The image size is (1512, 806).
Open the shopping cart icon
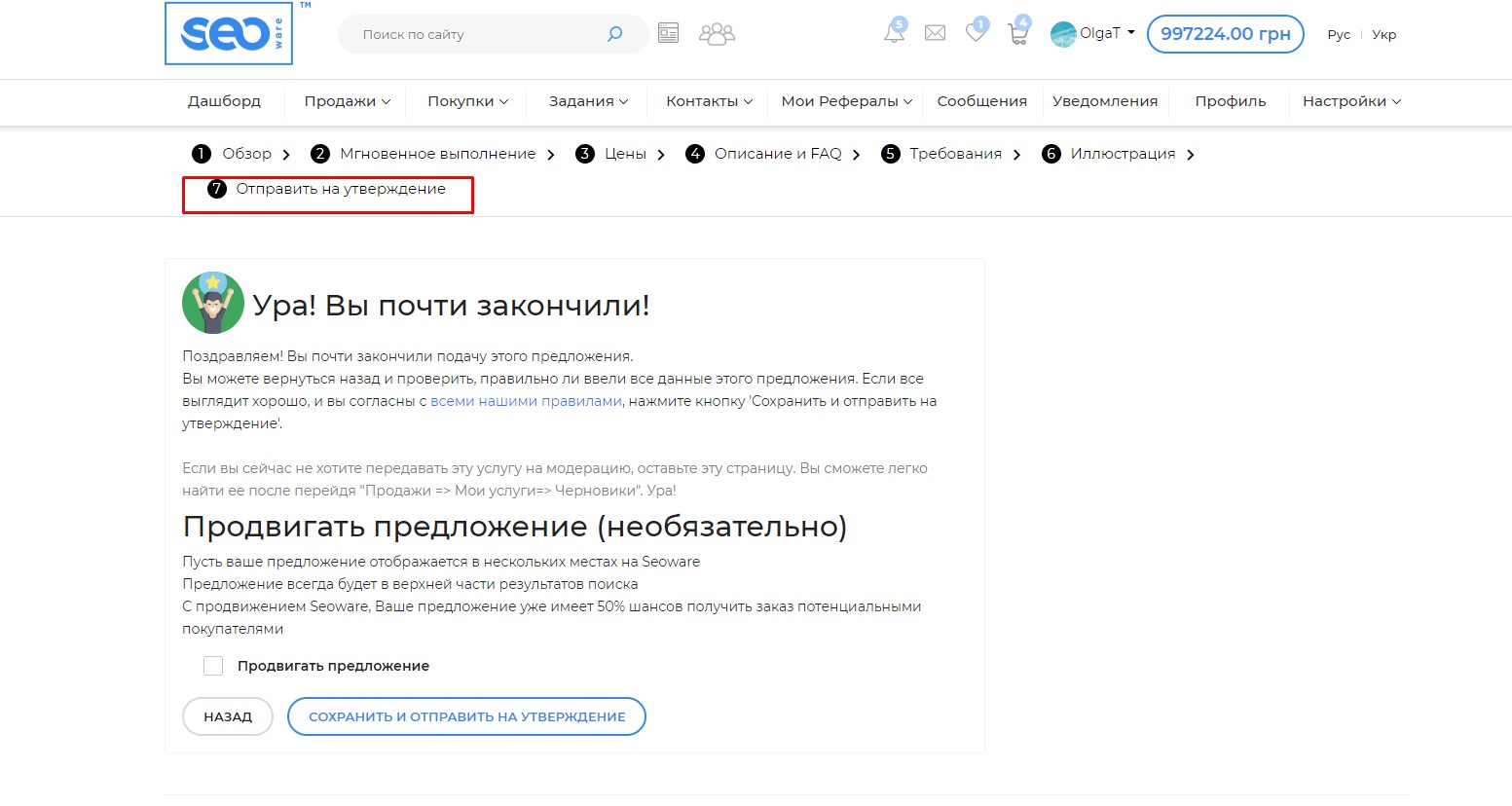coord(1017,34)
